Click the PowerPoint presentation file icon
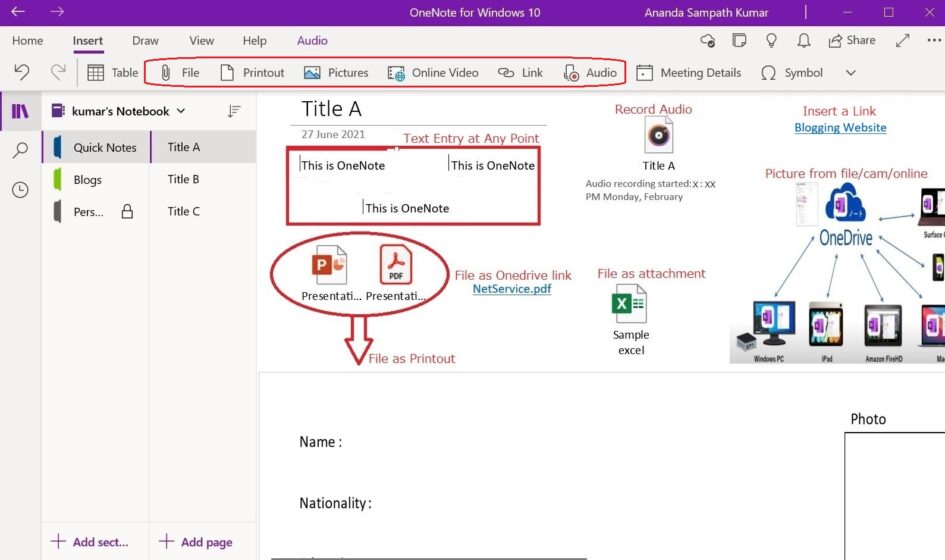 329,265
